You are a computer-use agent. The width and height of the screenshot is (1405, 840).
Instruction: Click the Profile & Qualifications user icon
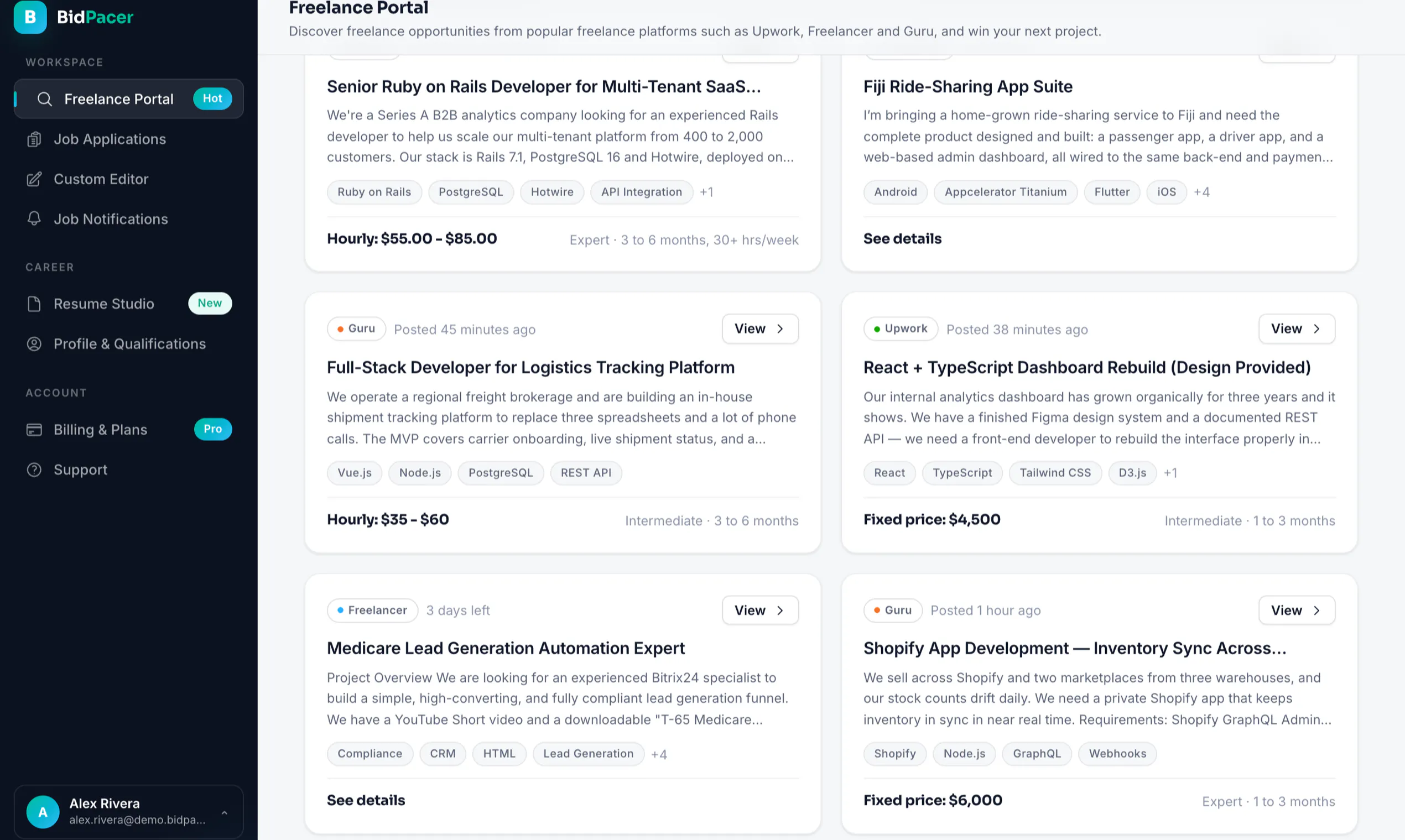tap(34, 344)
